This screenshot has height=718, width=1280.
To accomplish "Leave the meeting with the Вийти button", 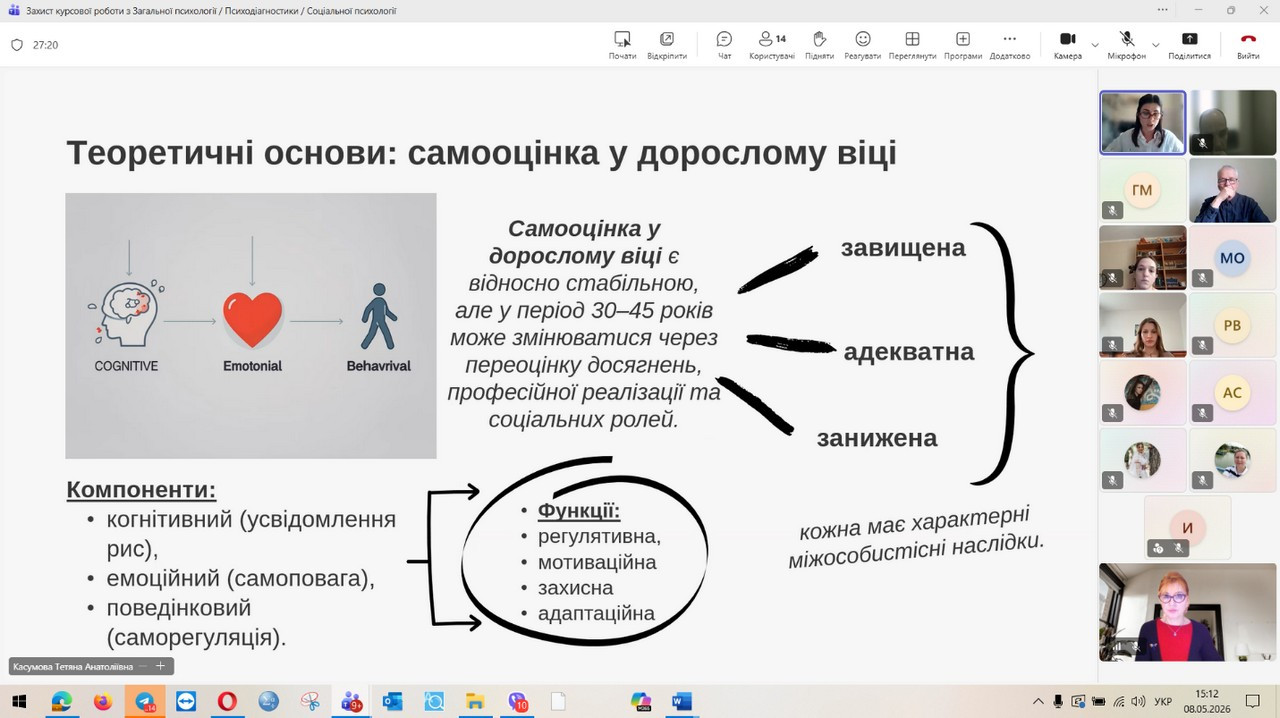I will point(1248,45).
